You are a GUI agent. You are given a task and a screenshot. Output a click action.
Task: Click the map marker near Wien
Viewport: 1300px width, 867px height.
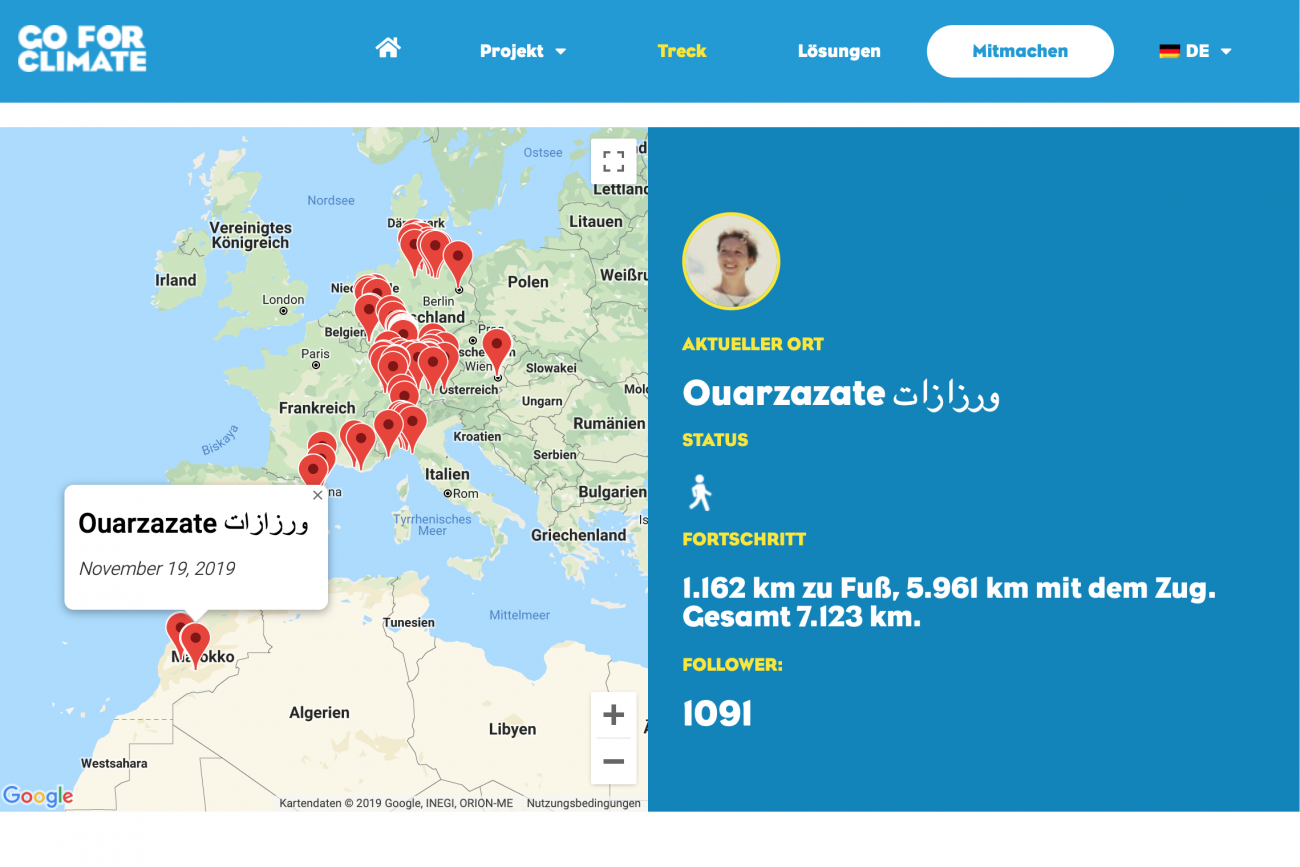[x=496, y=349]
